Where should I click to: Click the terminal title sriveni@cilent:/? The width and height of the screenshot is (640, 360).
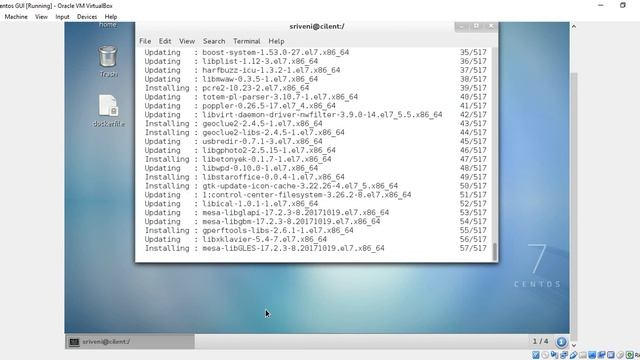click(x=317, y=27)
